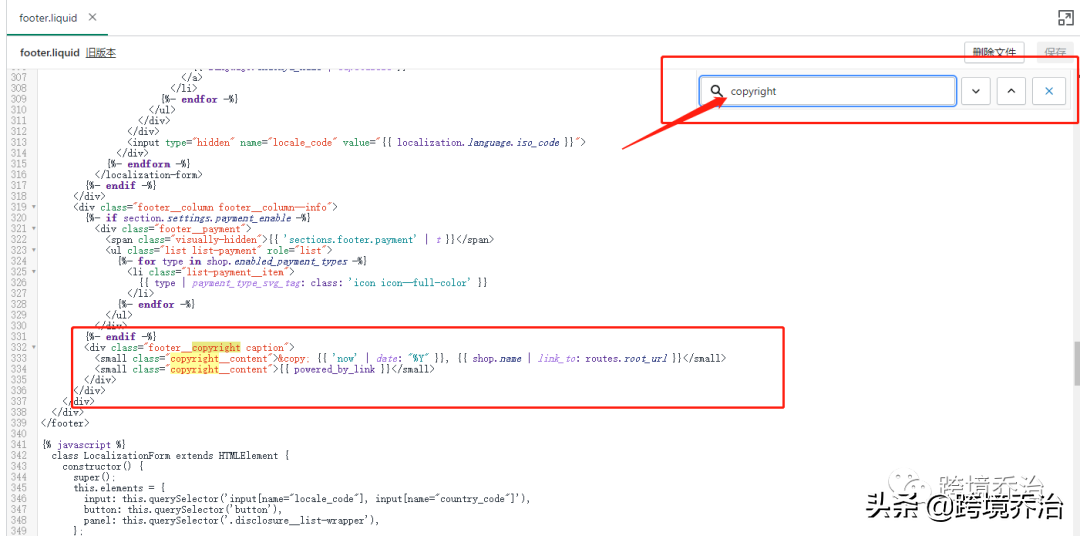Click powered_by_link in line 334
1080x536 pixels.
click(334, 369)
